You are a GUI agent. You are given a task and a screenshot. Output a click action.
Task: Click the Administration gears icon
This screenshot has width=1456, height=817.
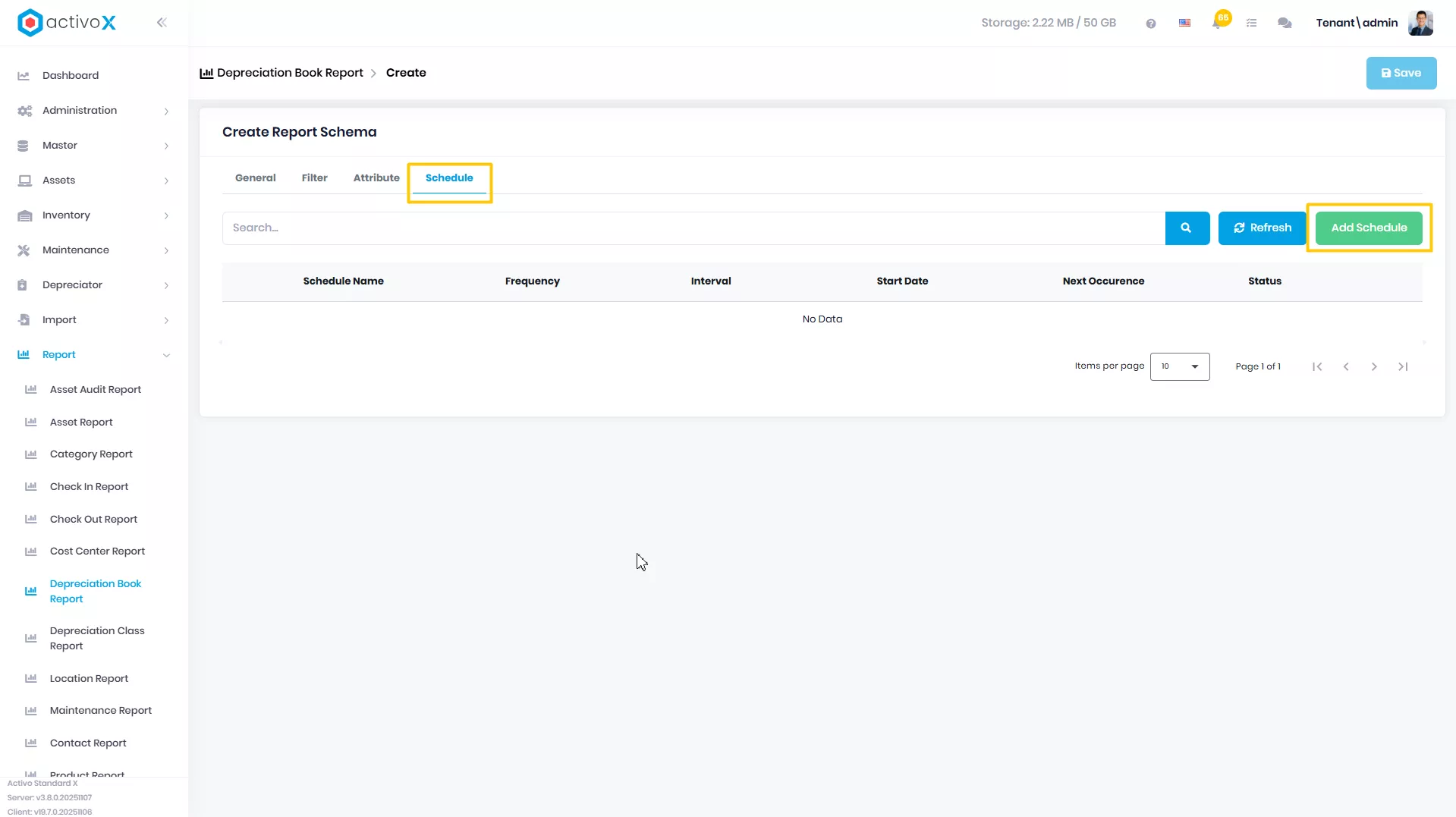tap(24, 111)
